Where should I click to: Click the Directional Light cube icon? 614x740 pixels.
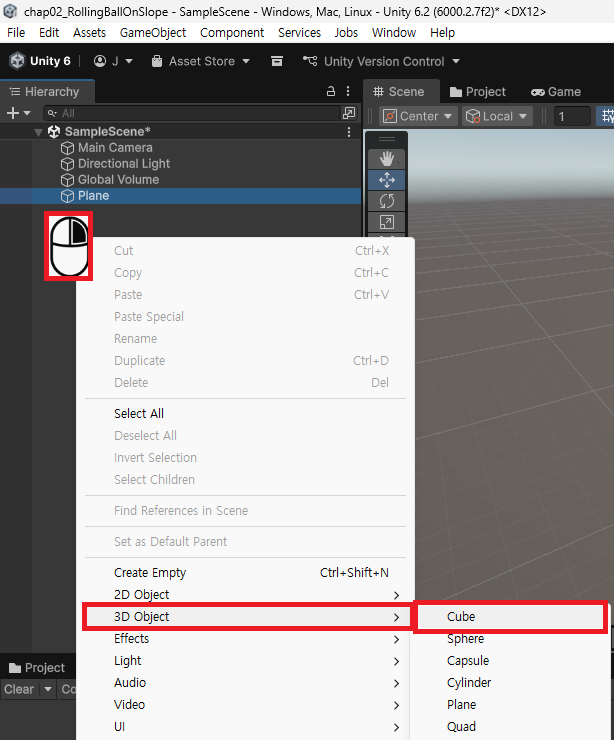67,164
